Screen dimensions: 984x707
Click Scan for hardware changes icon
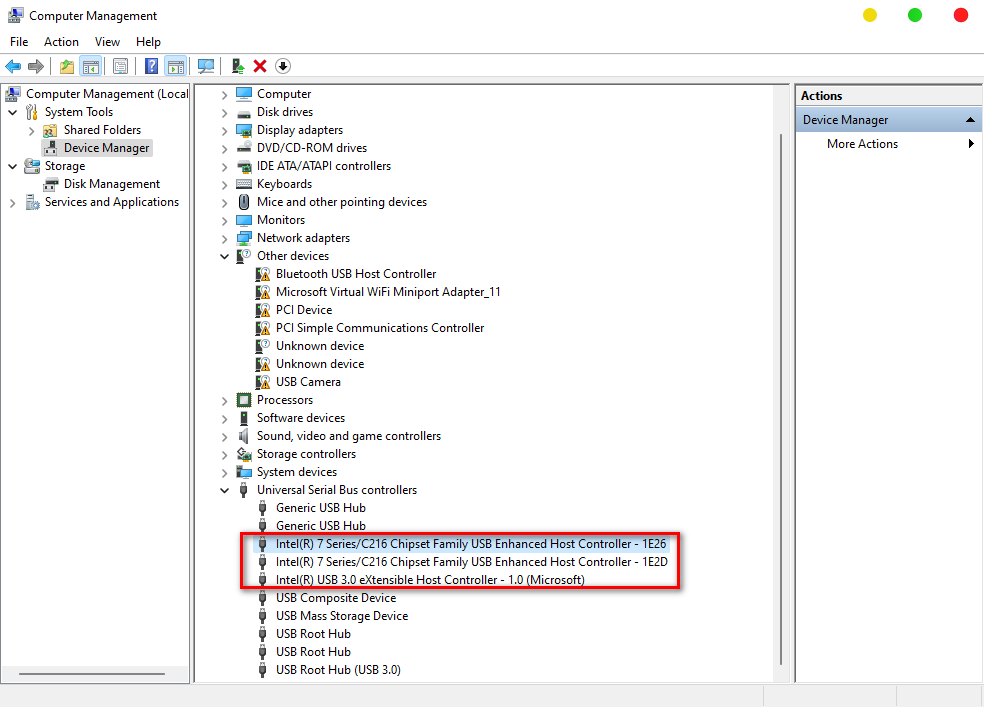click(206, 66)
